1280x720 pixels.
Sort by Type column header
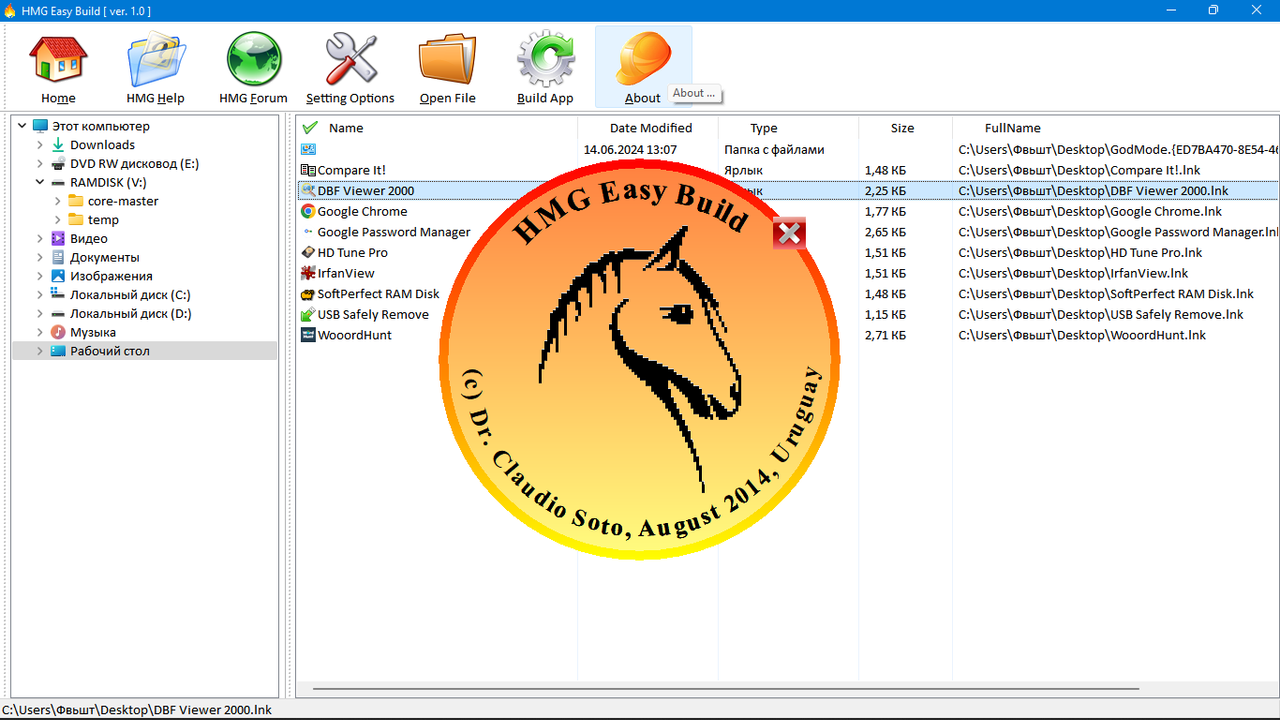click(764, 128)
